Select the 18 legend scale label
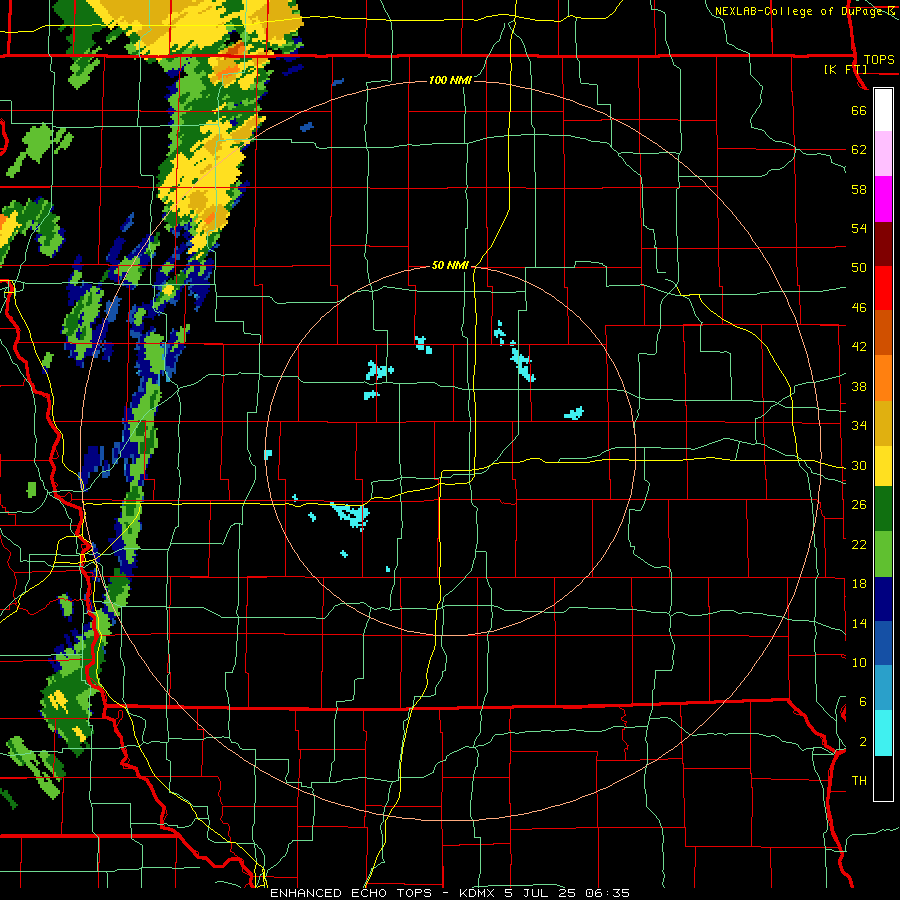Screen dimensions: 900x900 (x=859, y=584)
